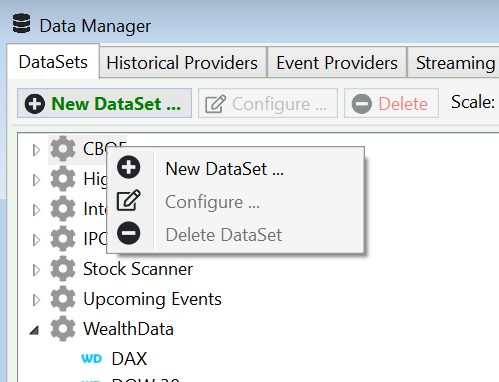Click the WD icon beside DAX
499x382 pixels.
(x=92, y=359)
